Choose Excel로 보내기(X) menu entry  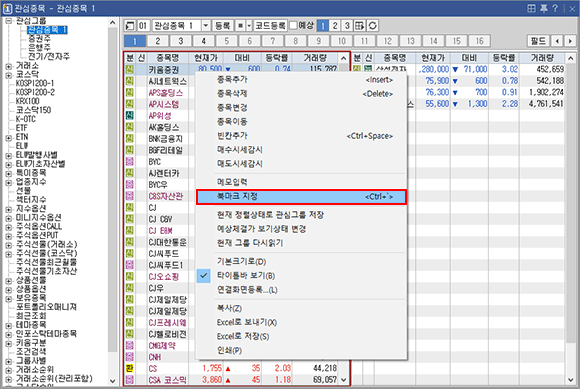(301, 322)
